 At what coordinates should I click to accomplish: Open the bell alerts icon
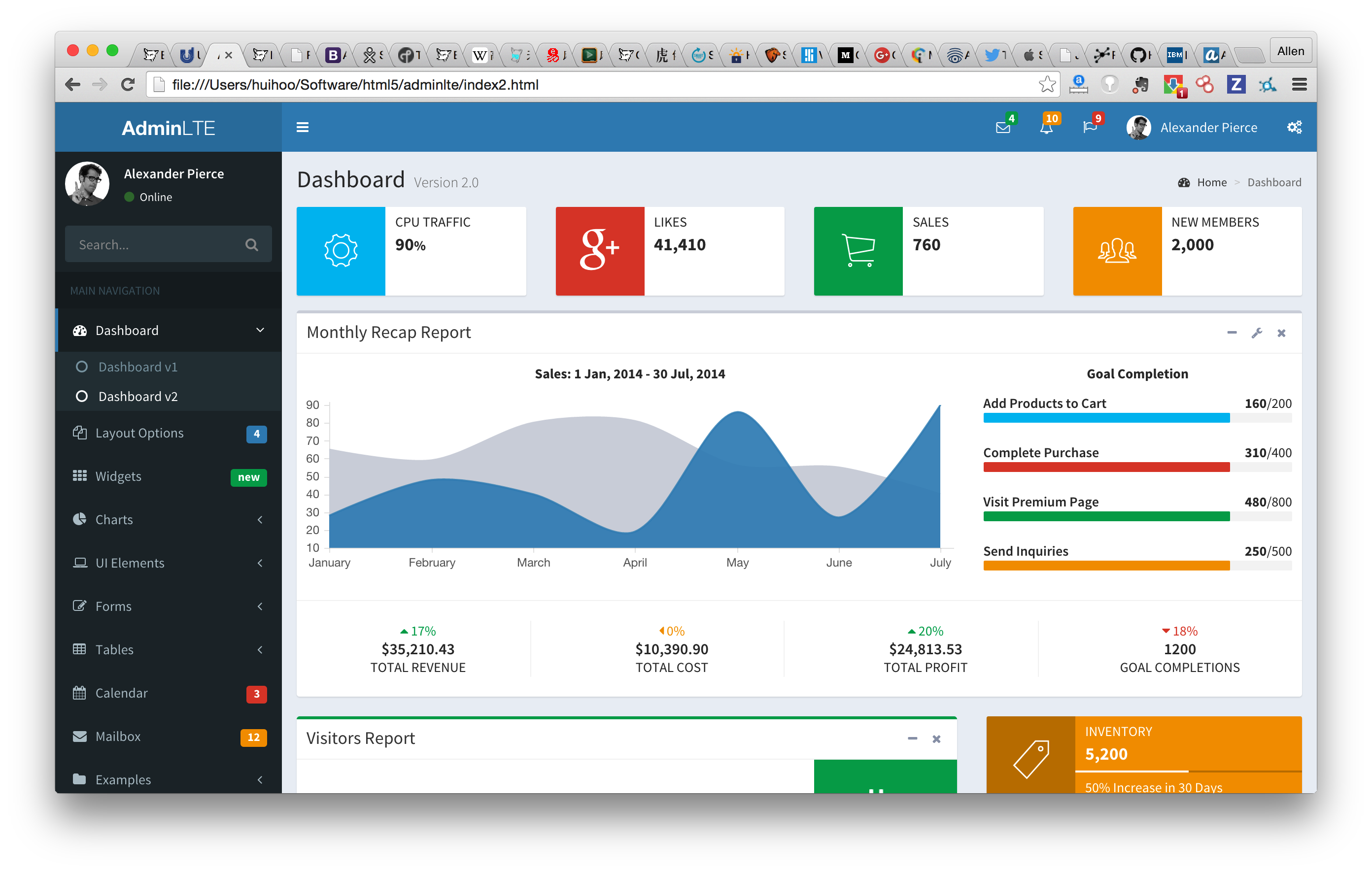click(1046, 128)
